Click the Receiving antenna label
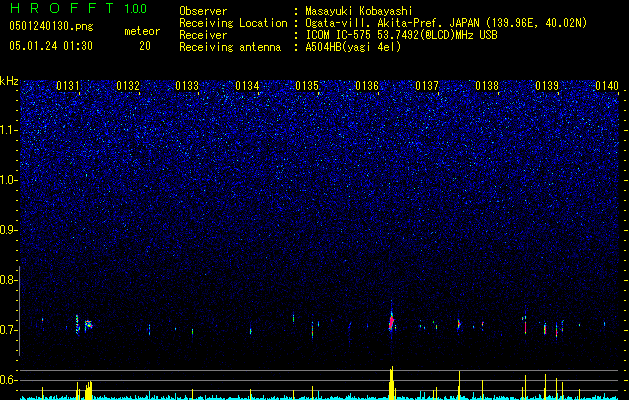 click(230, 47)
